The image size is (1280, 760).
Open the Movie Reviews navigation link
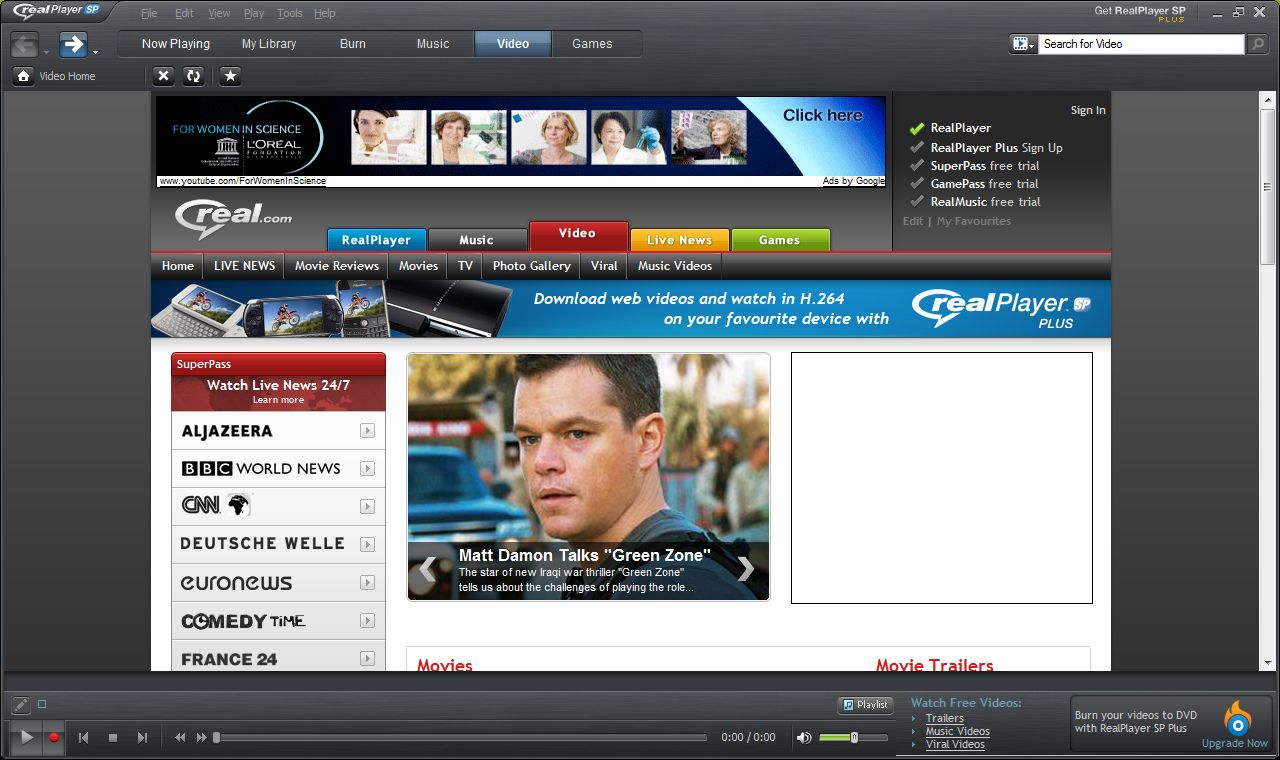(x=337, y=266)
